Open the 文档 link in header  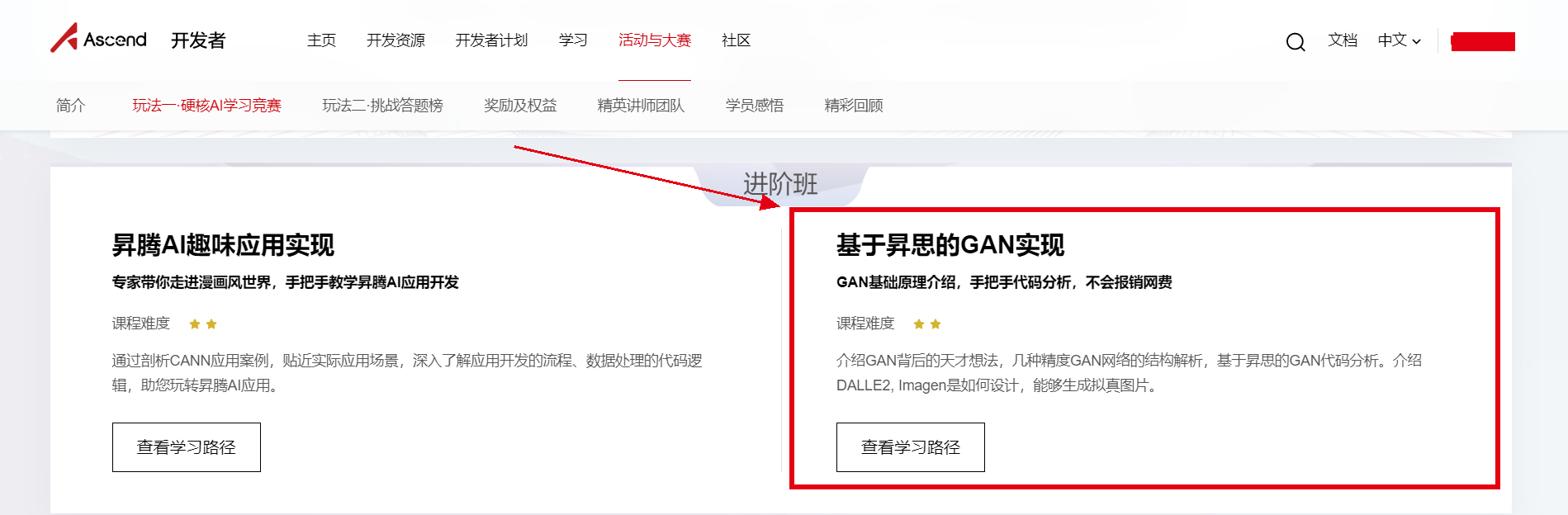click(1343, 40)
